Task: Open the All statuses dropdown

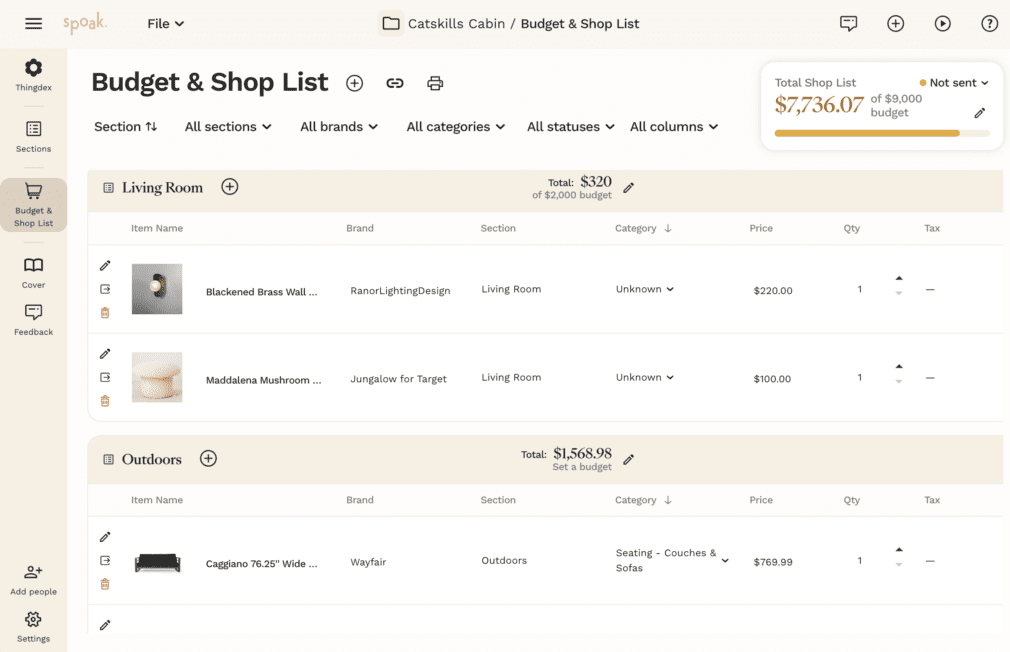Action: click(570, 127)
